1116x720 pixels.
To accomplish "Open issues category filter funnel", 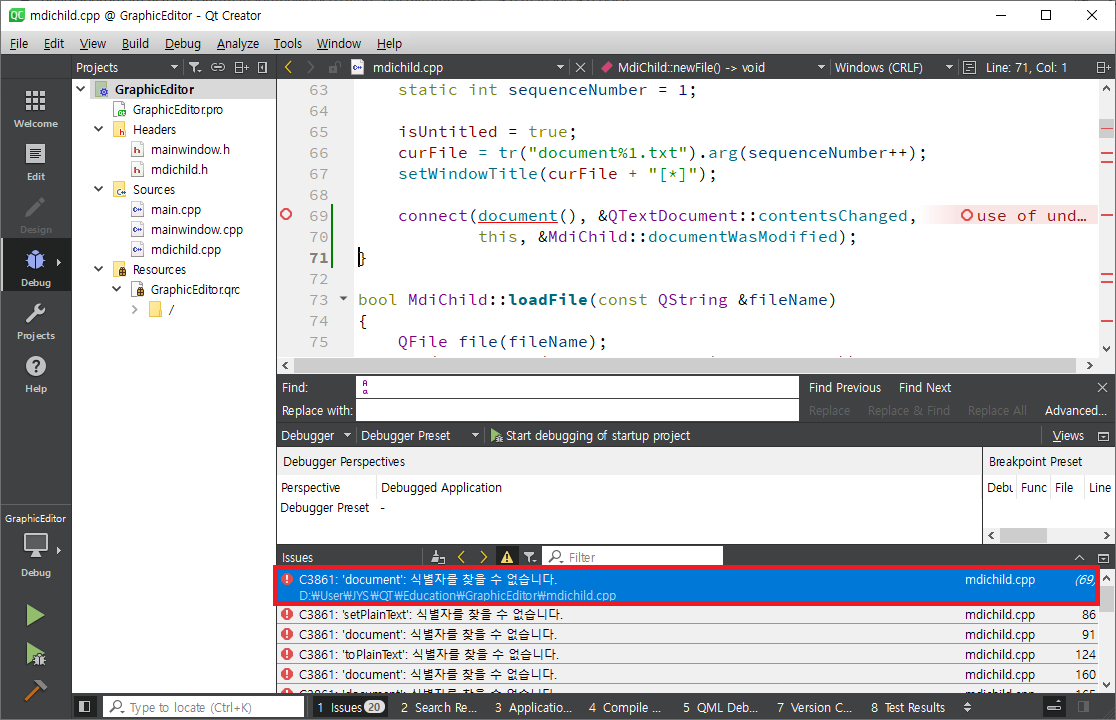I will [x=530, y=556].
